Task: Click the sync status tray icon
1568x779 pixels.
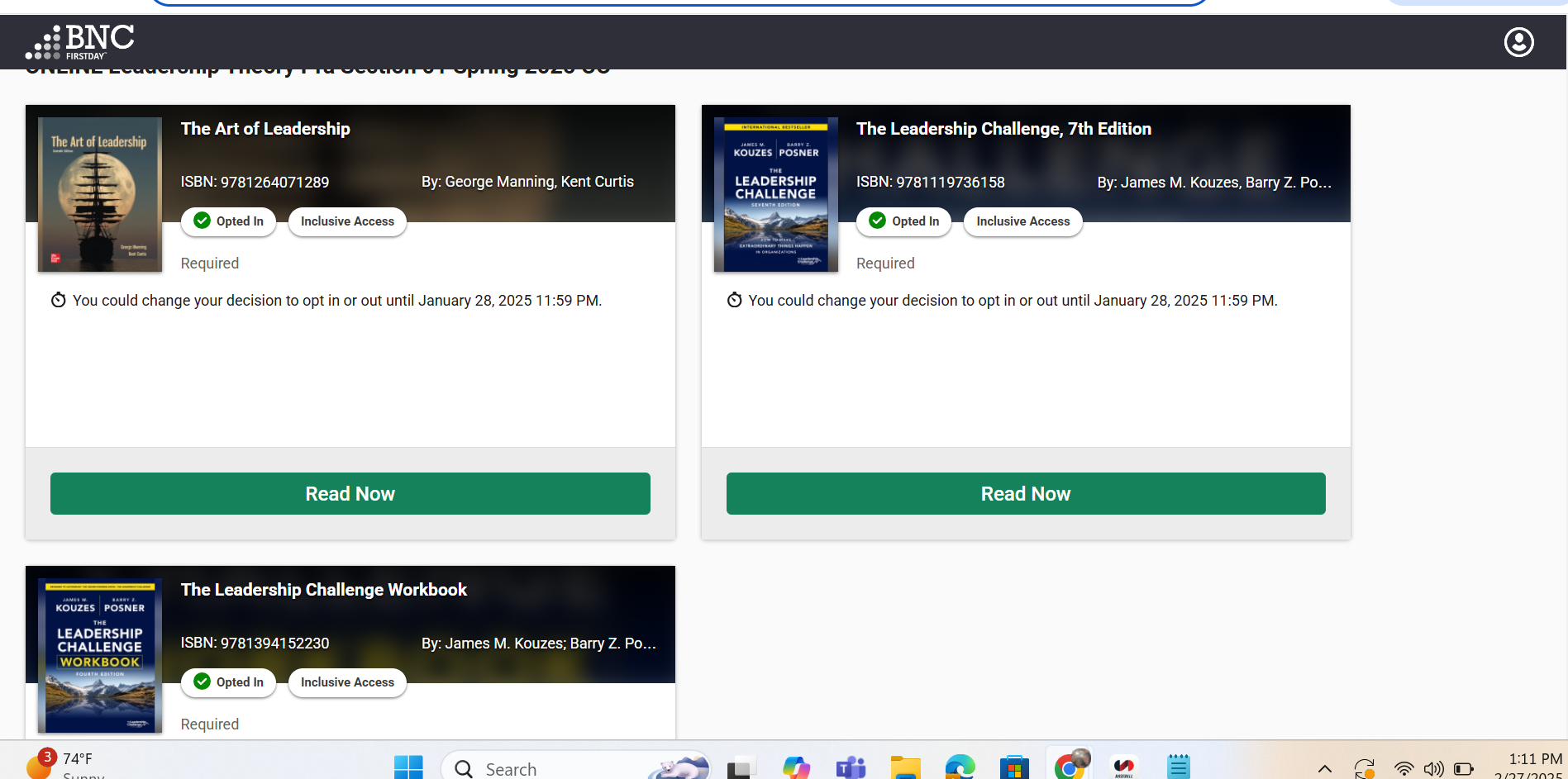Action: point(1365,769)
